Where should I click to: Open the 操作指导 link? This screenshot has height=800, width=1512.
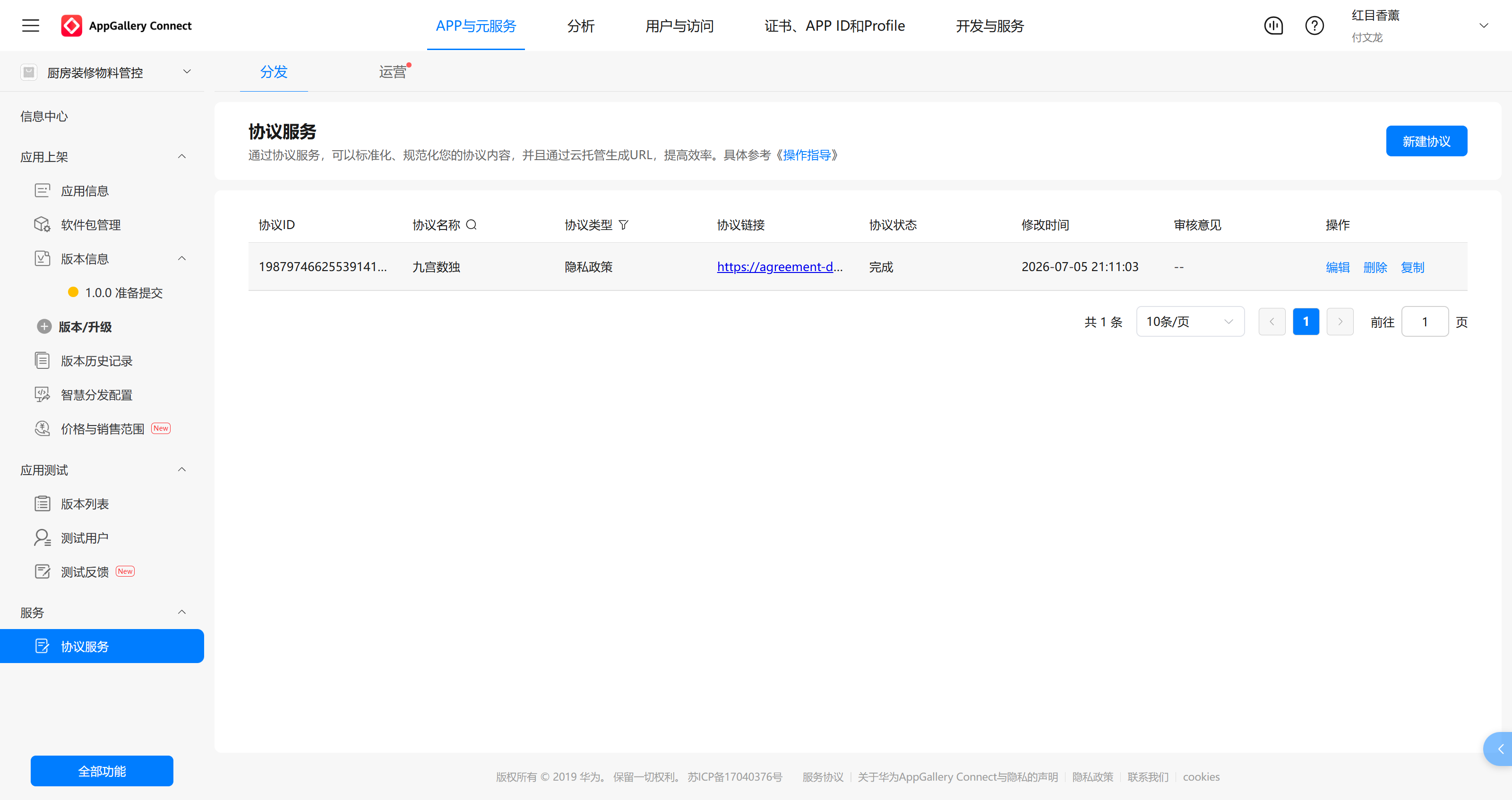[807, 155]
